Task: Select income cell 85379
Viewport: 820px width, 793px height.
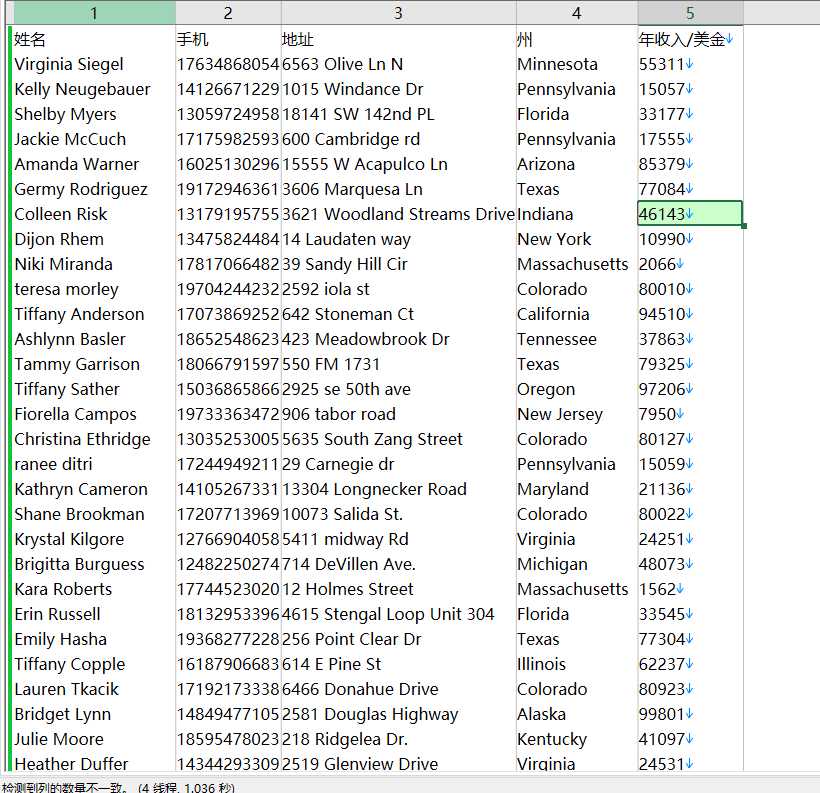Action: pyautogui.click(x=690, y=164)
